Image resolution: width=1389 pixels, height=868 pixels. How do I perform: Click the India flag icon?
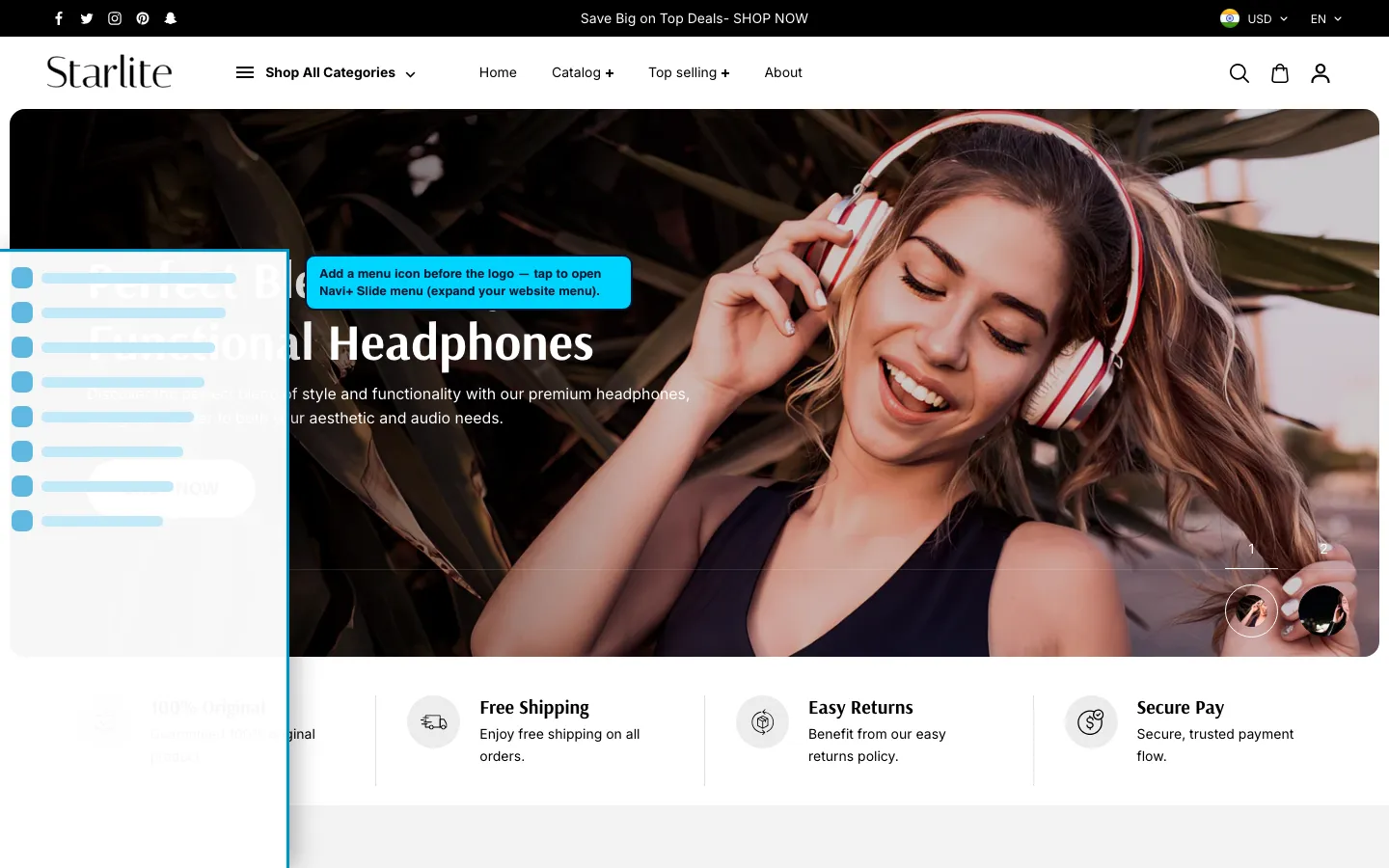[x=1230, y=18]
